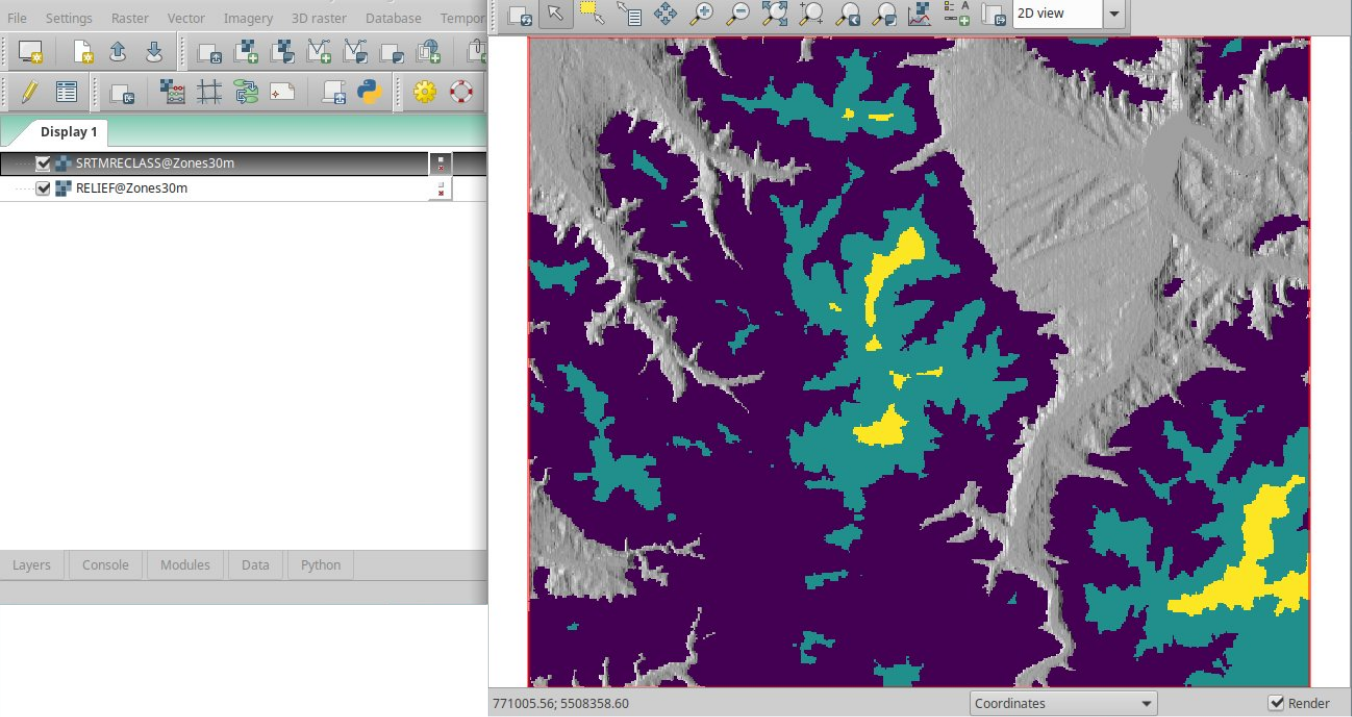The image size is (1352, 717).
Task: Click the Zoom in magnifier icon
Action: pyautogui.click(x=702, y=14)
